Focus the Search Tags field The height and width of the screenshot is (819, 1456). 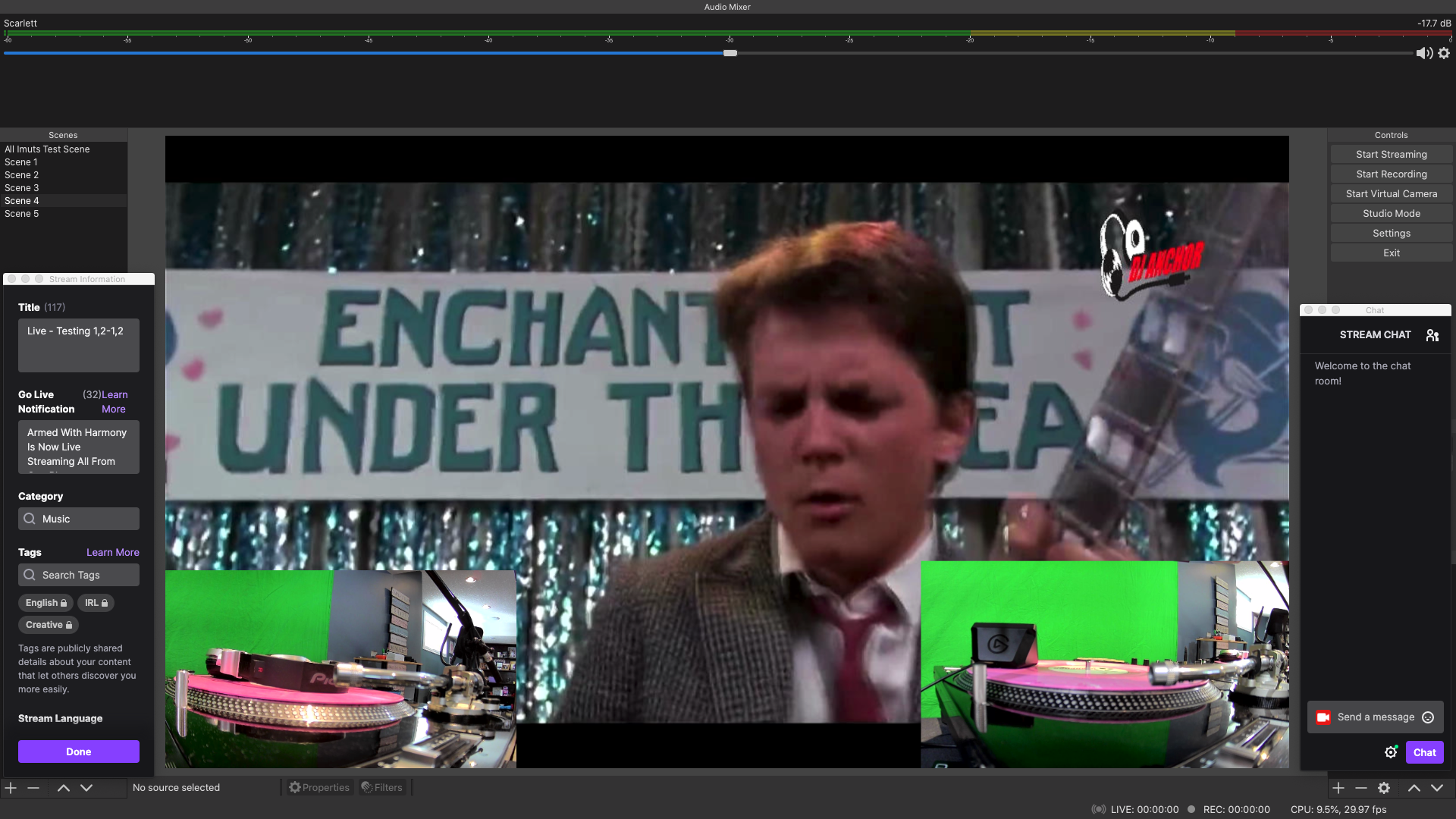tap(79, 575)
